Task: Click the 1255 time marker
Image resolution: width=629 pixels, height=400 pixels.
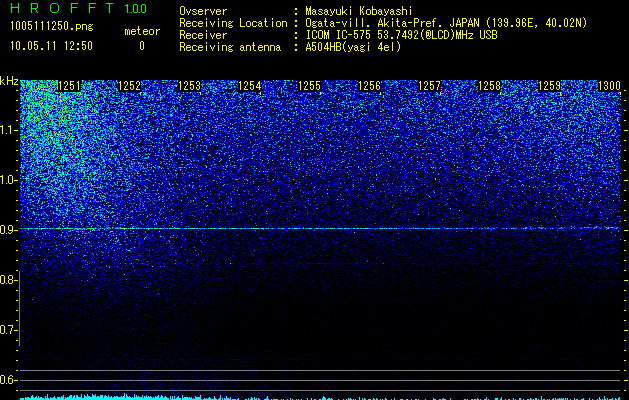Action: tap(309, 86)
